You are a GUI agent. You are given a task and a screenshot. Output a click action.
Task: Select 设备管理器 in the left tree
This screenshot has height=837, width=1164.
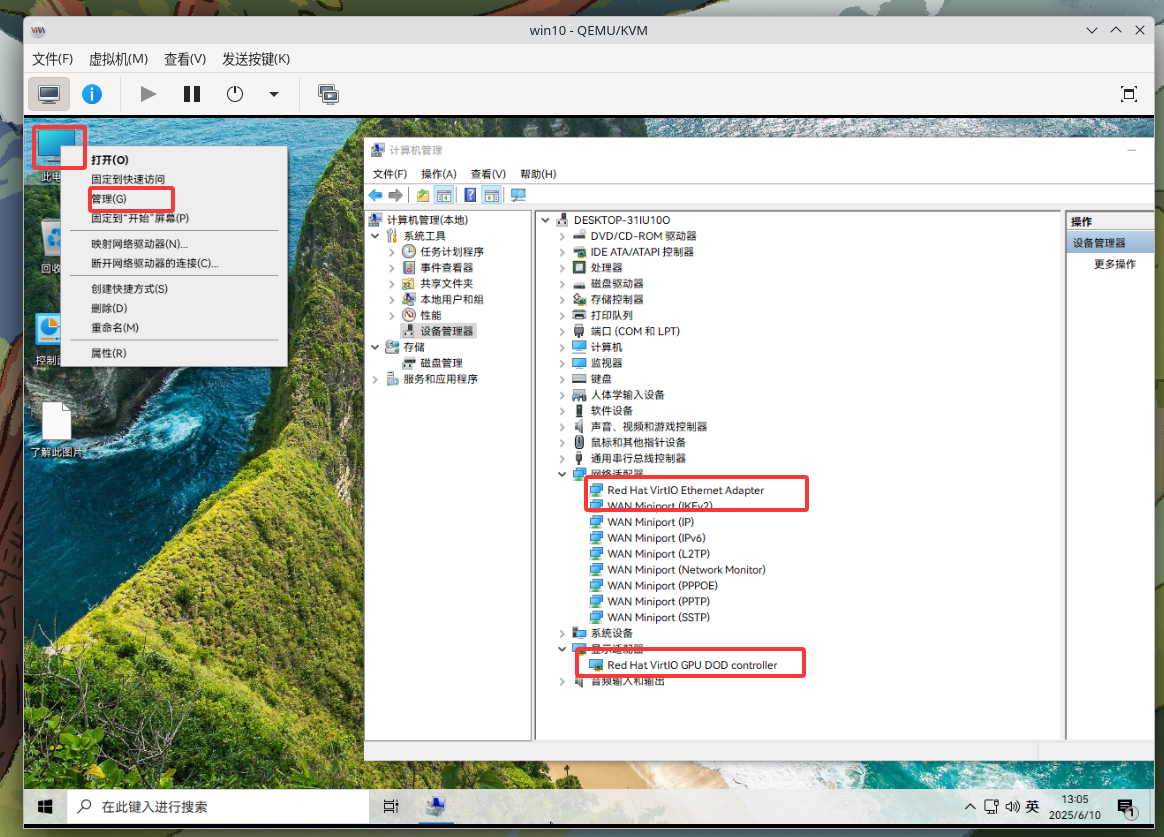click(447, 332)
